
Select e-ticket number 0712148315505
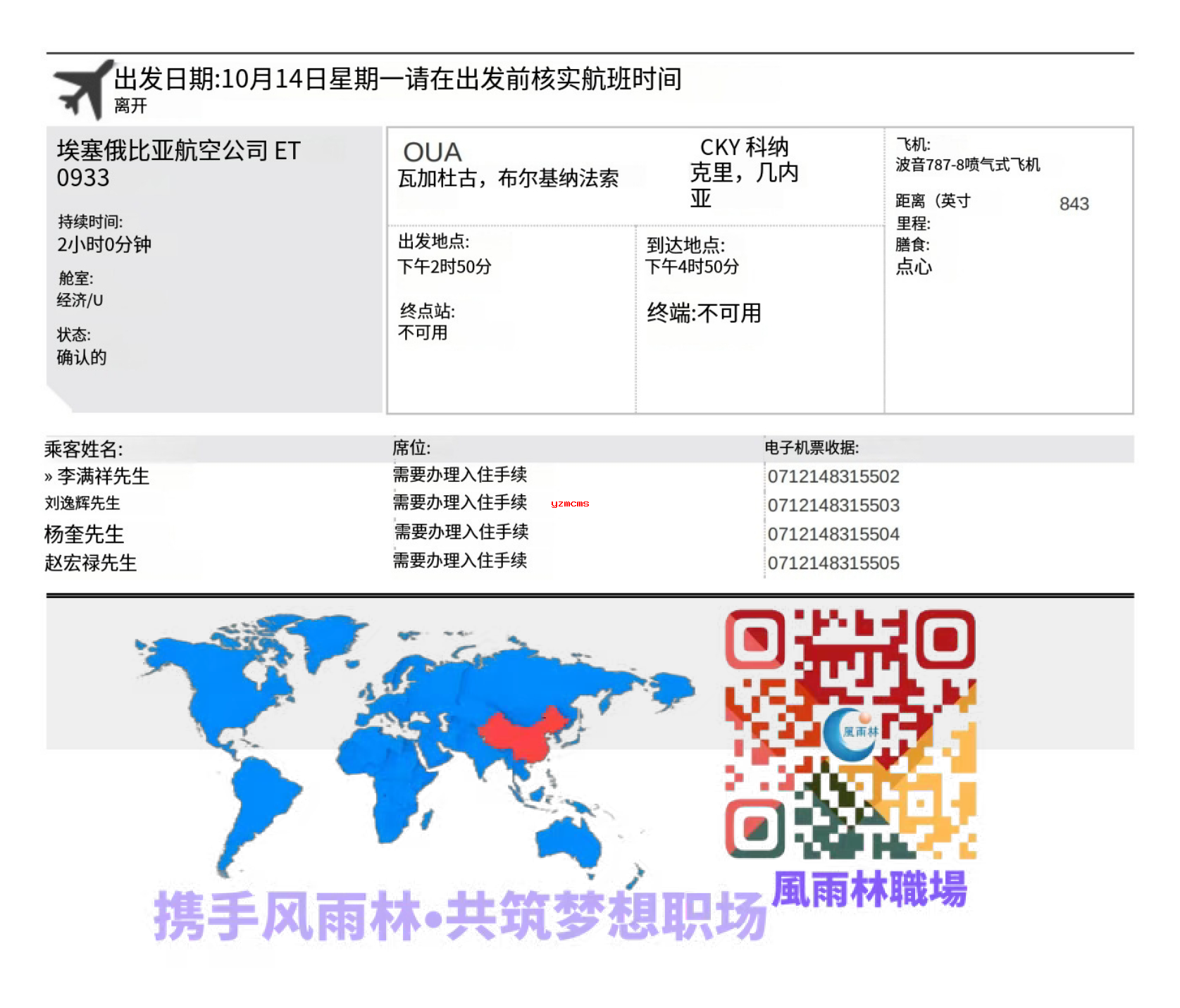click(833, 564)
